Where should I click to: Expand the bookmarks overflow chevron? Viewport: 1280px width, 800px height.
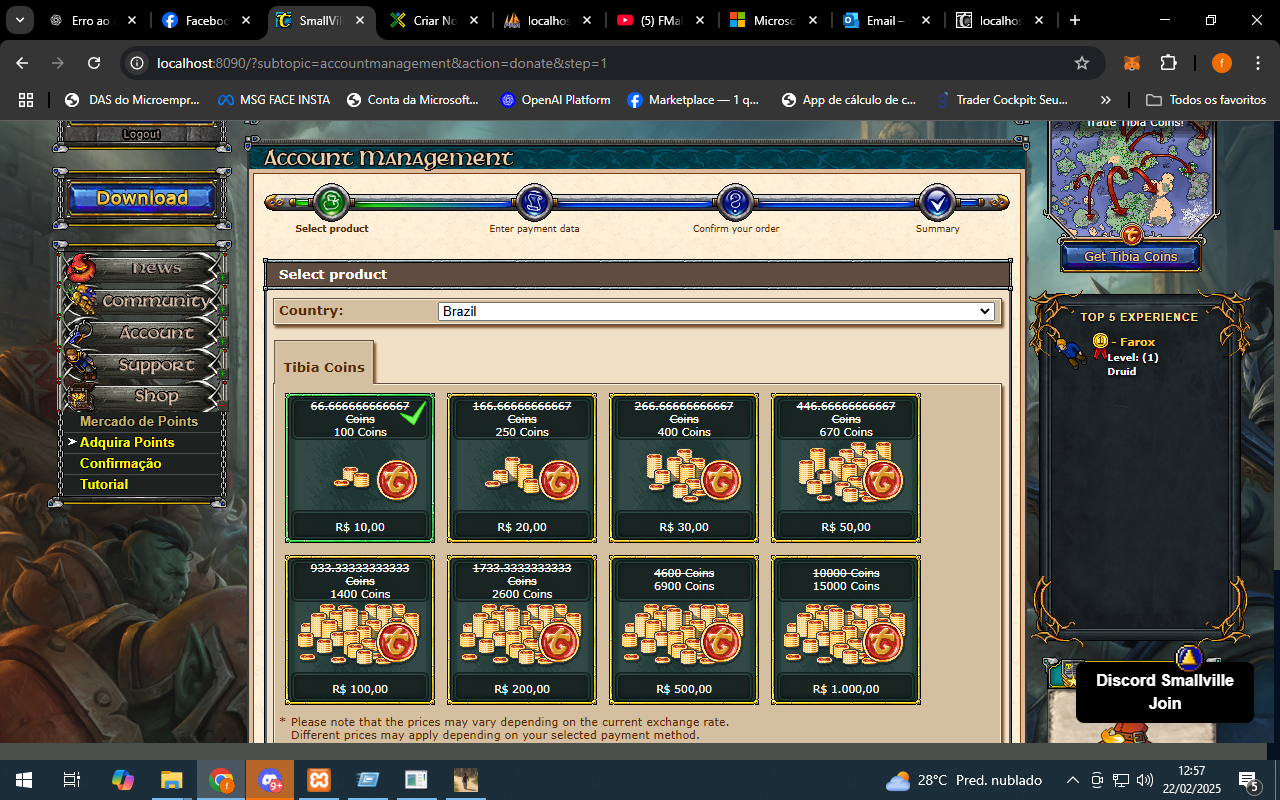coord(1105,100)
